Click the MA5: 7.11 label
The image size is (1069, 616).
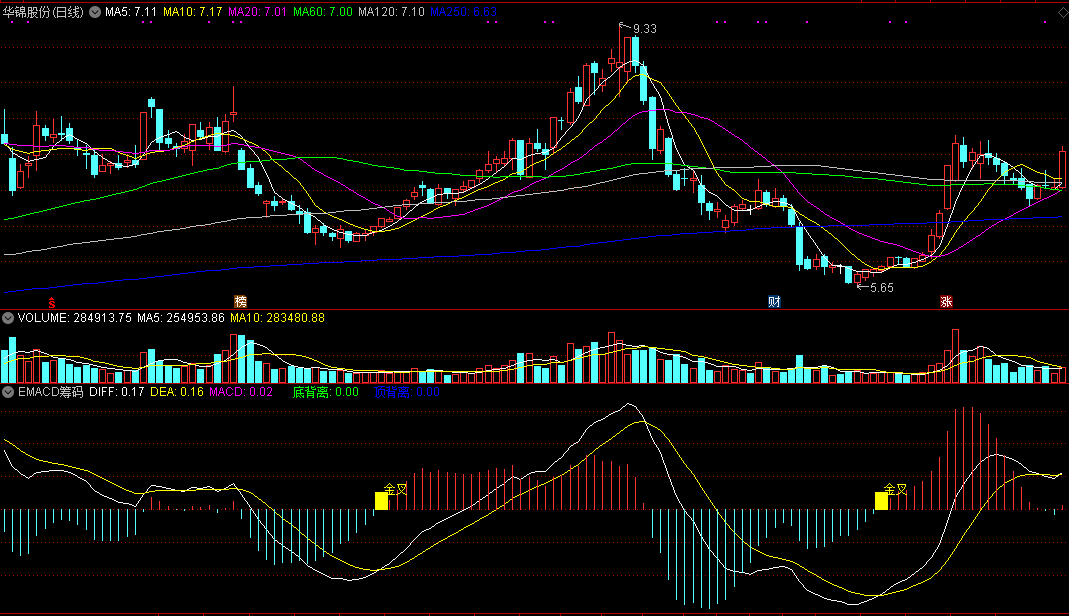point(131,12)
